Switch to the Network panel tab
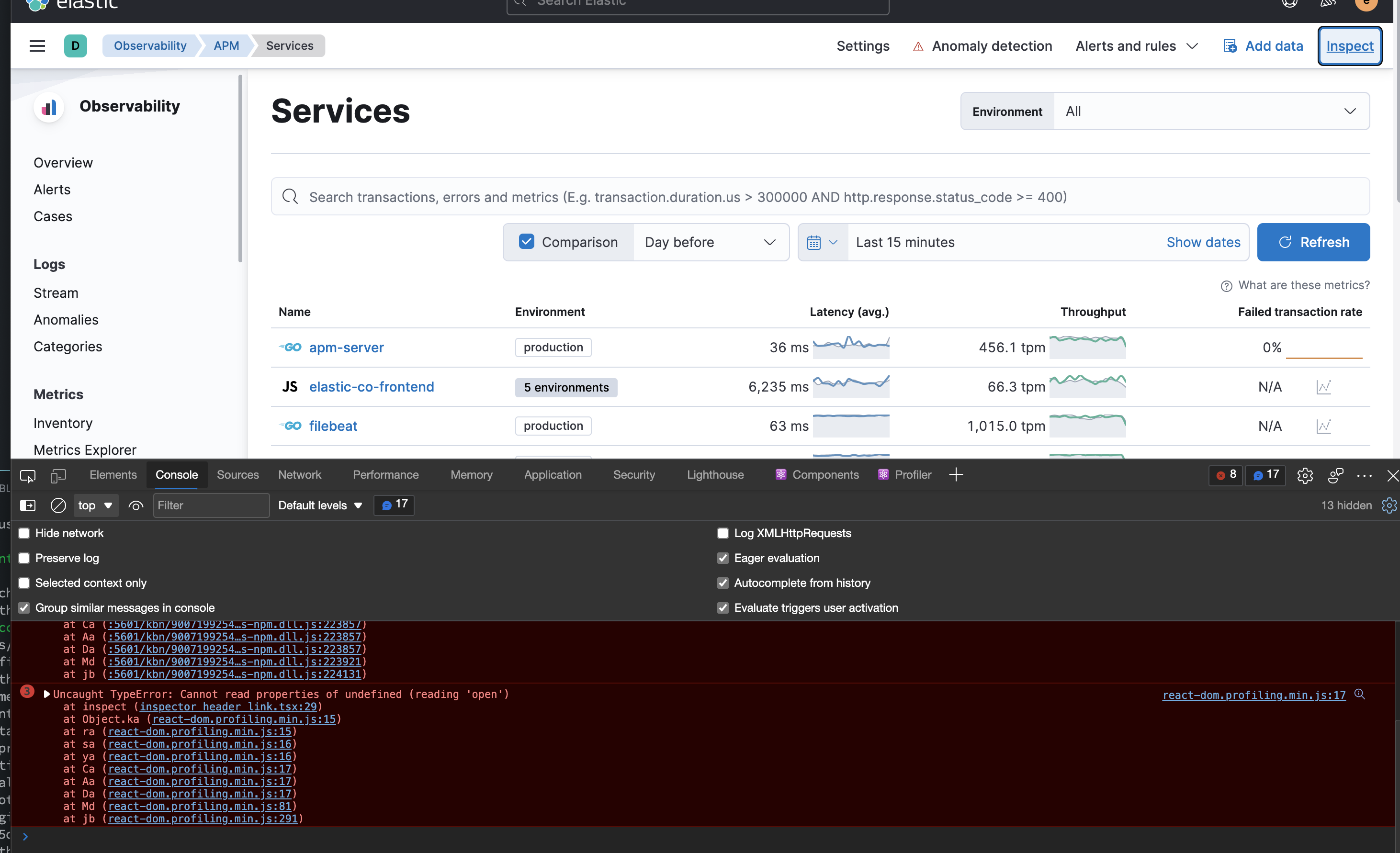This screenshot has height=853, width=1400. (x=299, y=475)
